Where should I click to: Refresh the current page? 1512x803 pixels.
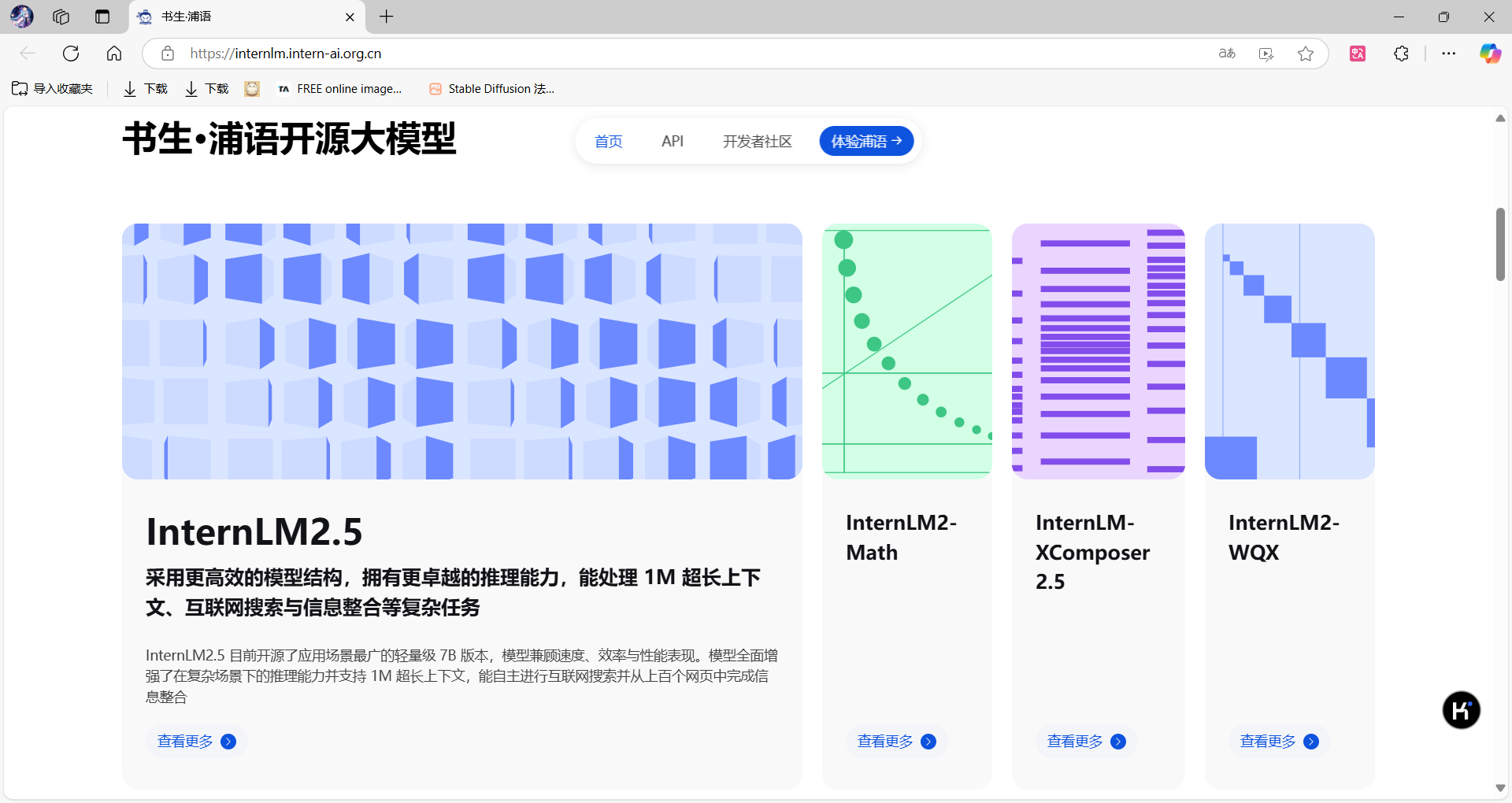pyautogui.click(x=71, y=54)
